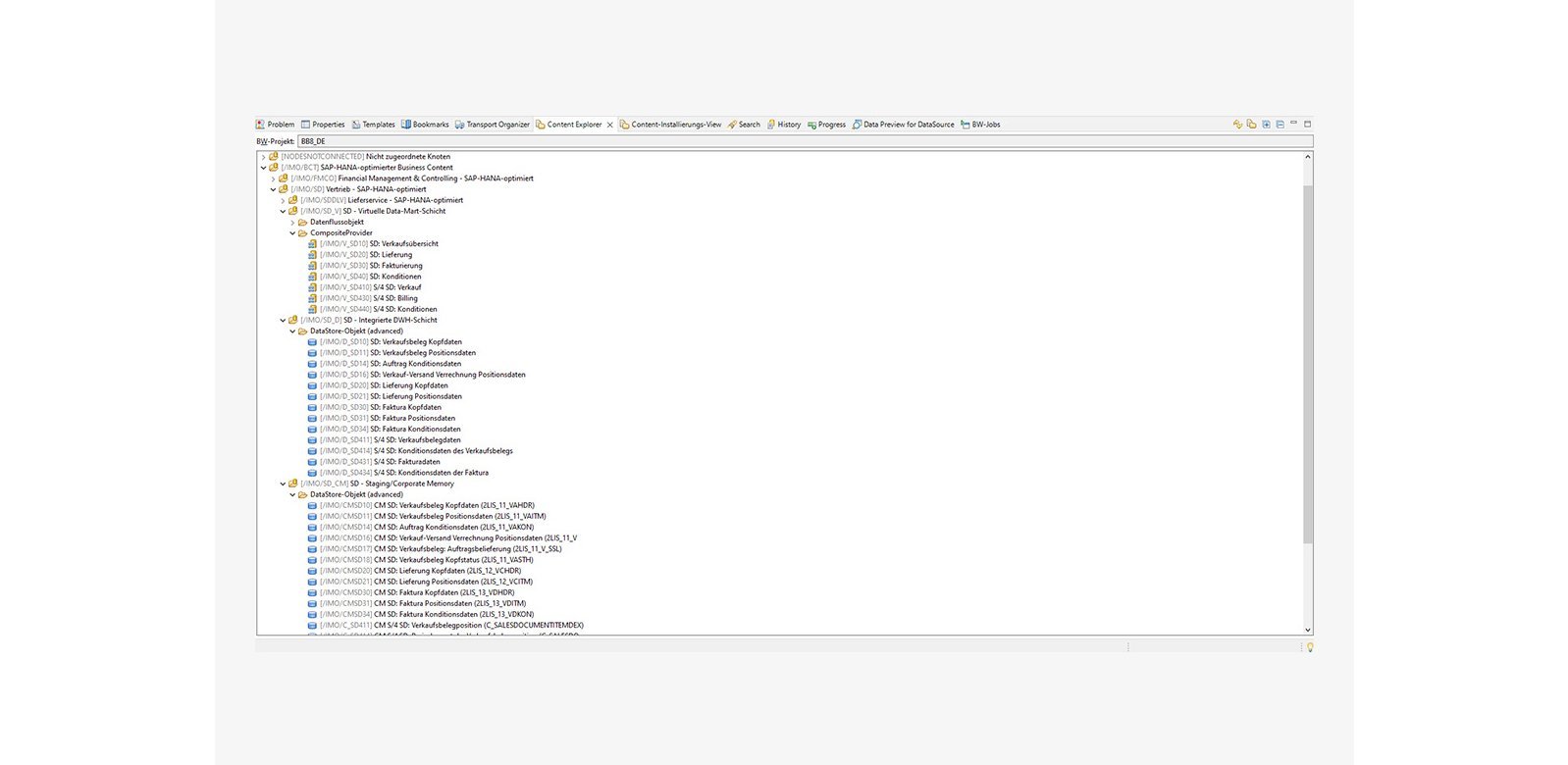Collapse SD - Staging/Corporate Memory node
The width and height of the screenshot is (1568, 765).
(283, 484)
